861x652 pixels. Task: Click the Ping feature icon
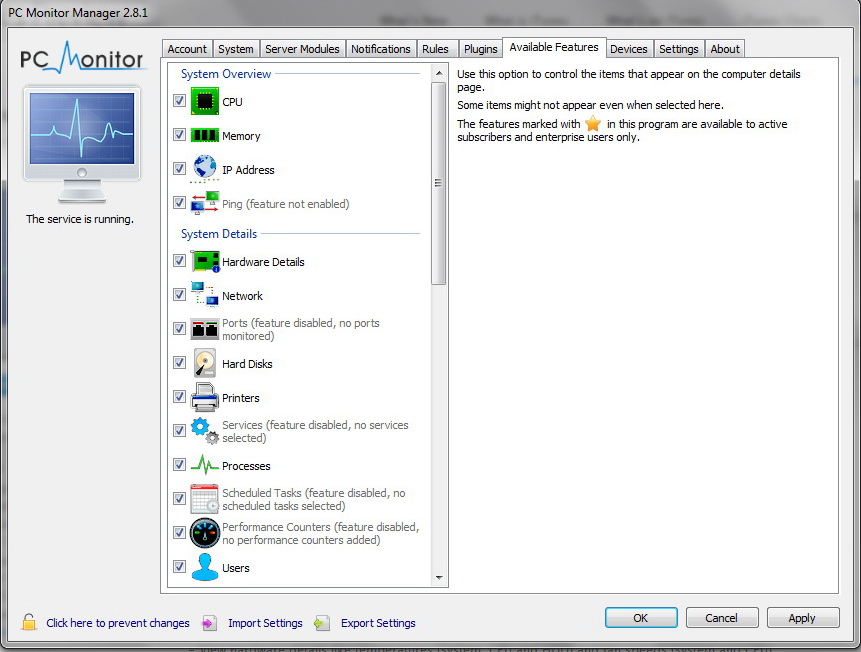[x=205, y=203]
